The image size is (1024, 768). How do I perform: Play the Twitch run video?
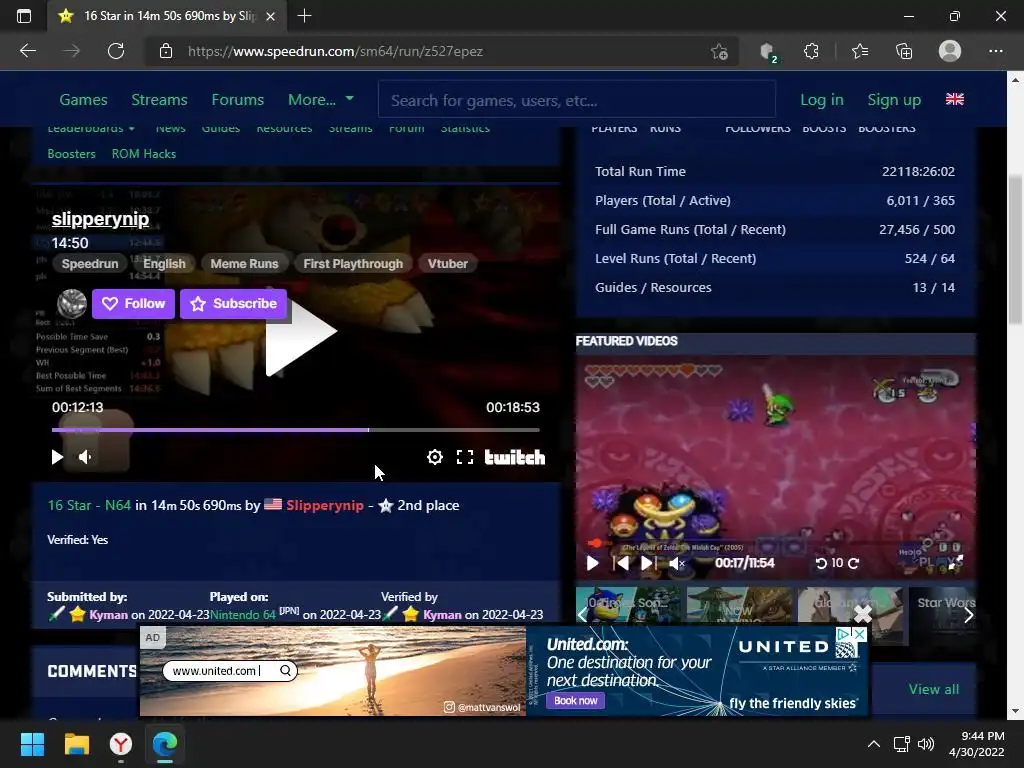(301, 331)
